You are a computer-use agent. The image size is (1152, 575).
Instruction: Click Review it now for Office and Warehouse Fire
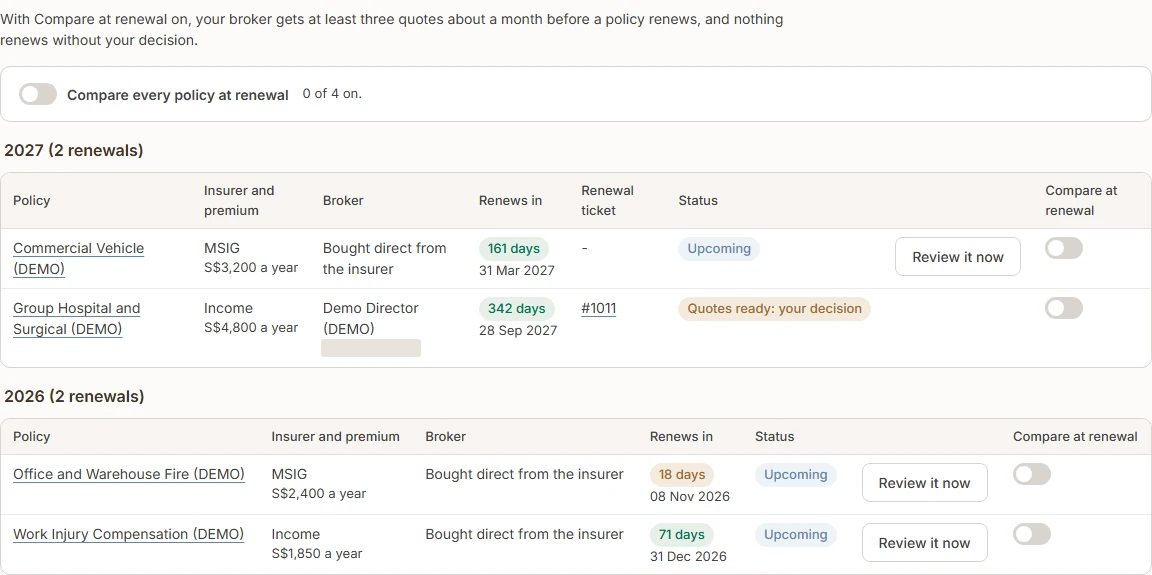tap(924, 483)
